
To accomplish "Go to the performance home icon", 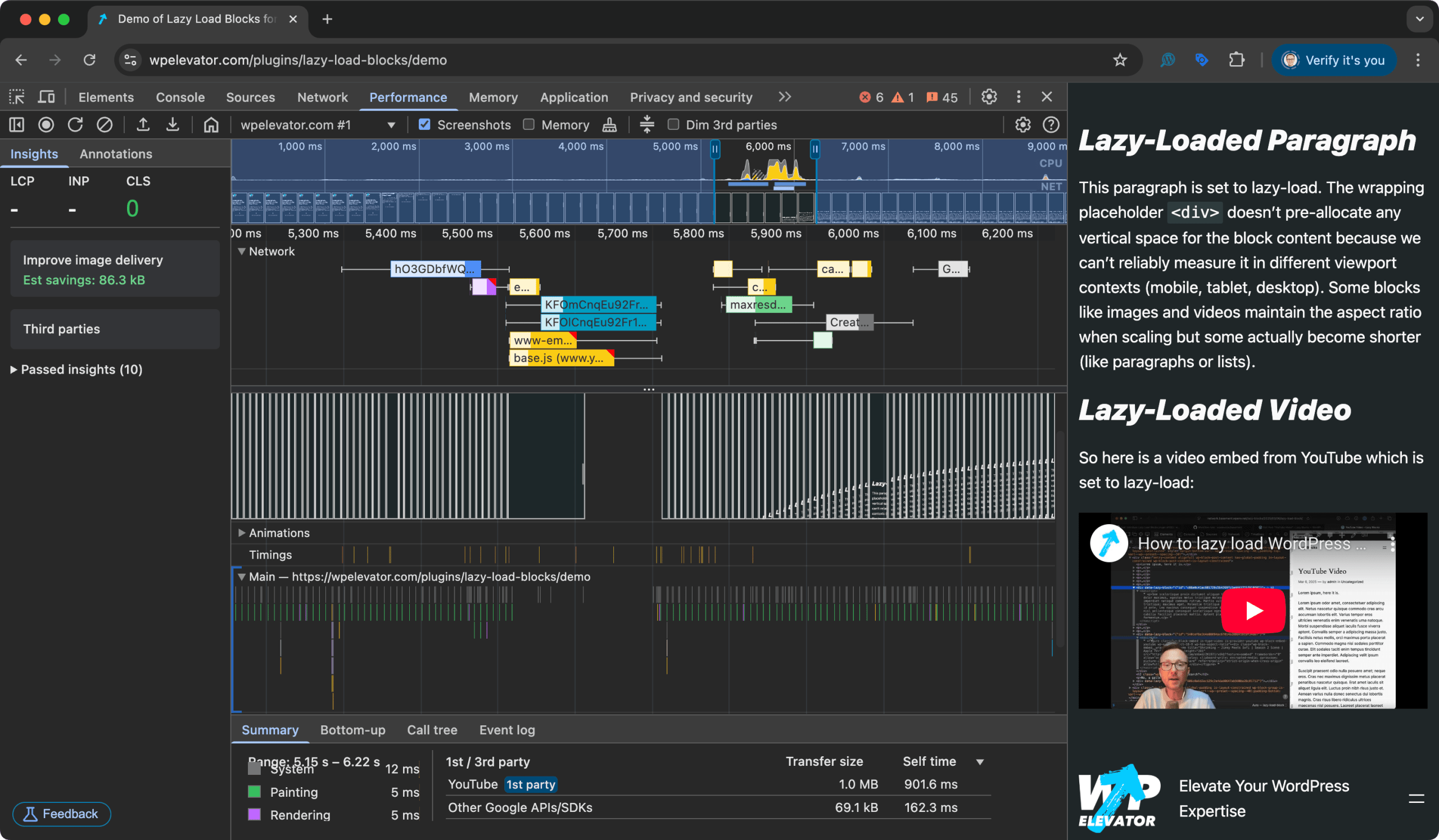I will click(211, 124).
